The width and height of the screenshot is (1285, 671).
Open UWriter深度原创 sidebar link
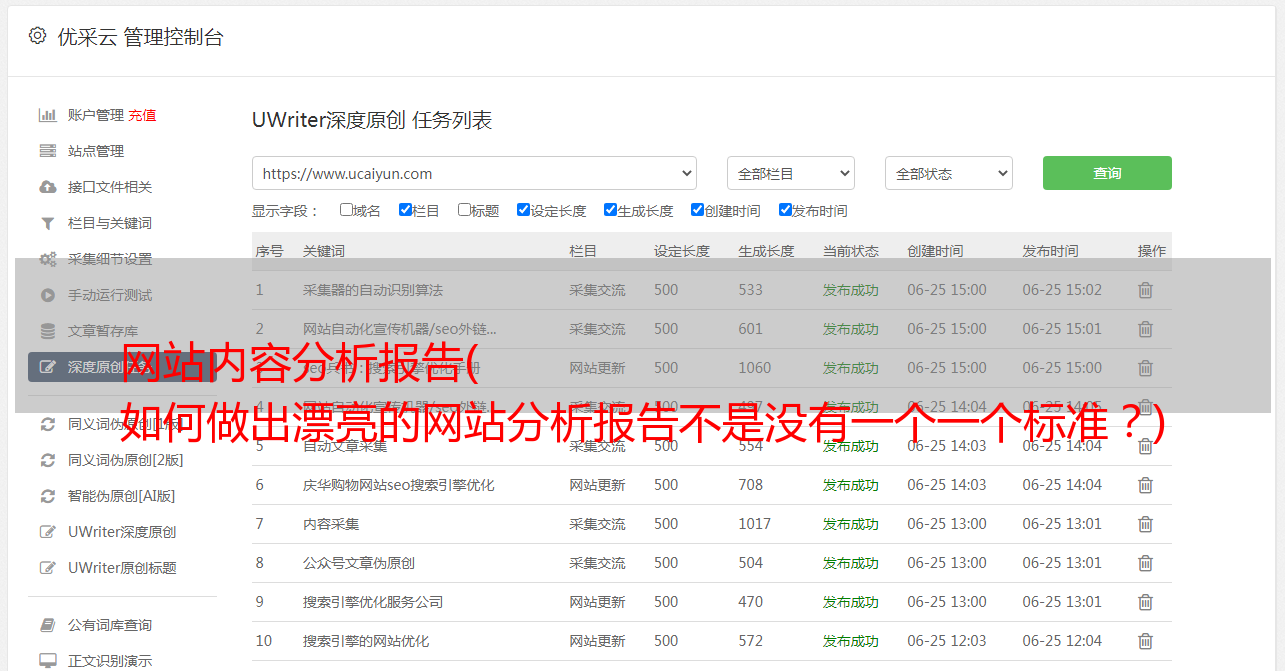(x=122, y=532)
